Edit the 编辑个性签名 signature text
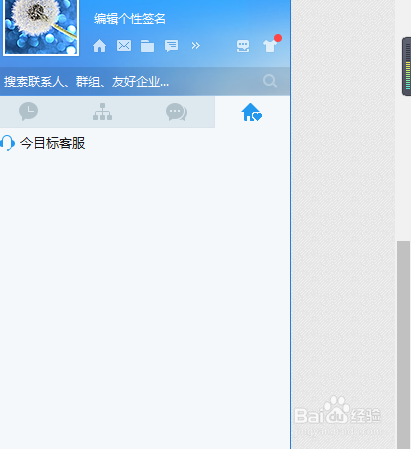This screenshot has width=411, height=449. (x=130, y=19)
